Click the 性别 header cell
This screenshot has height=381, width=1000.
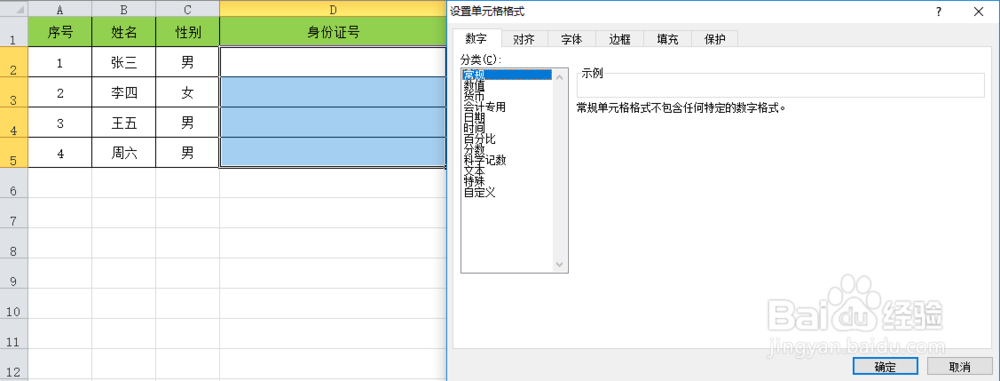(x=188, y=32)
